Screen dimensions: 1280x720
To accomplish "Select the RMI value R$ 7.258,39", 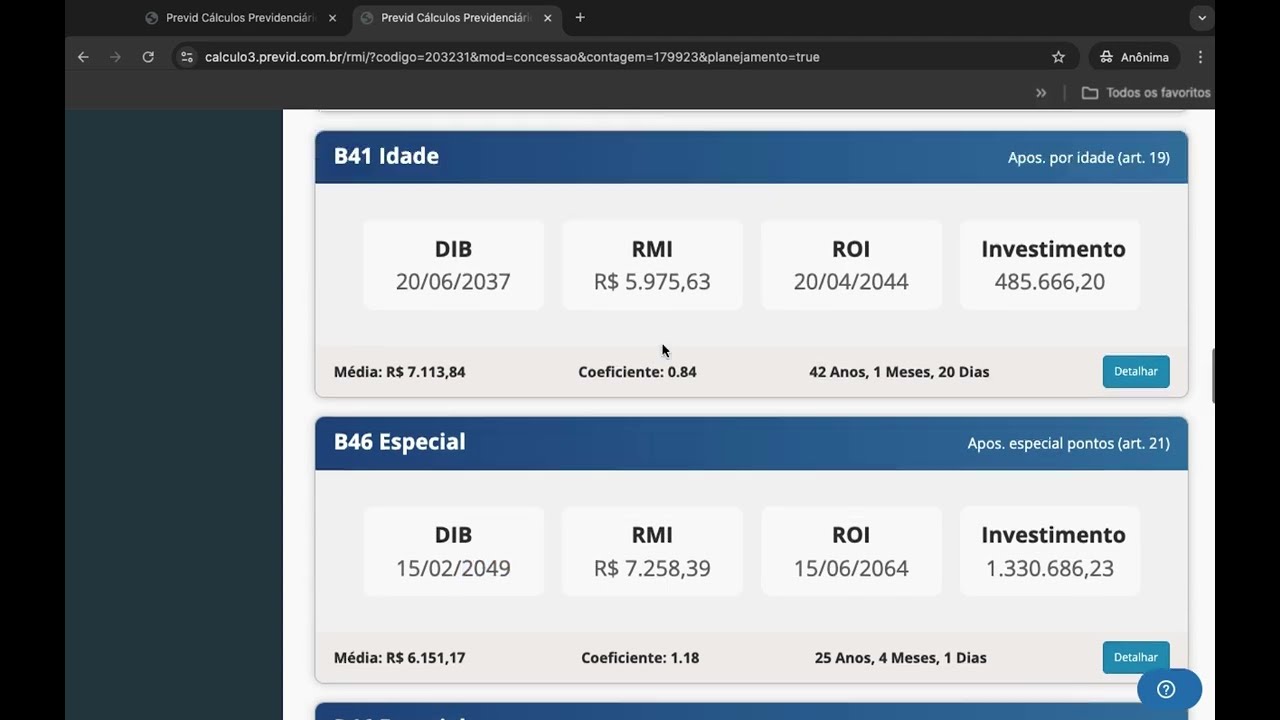I will point(652,568).
